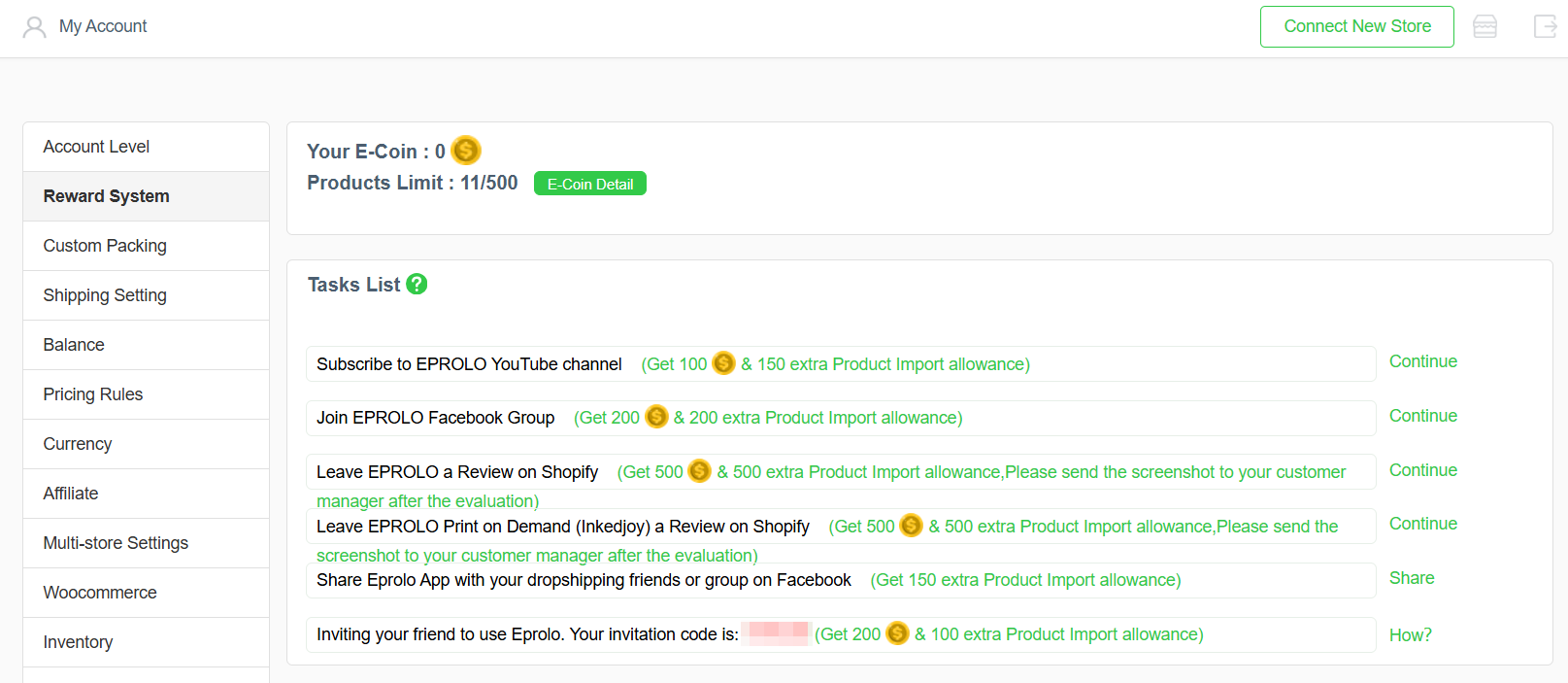This screenshot has height=683, width=1568.
Task: Click the Share Eprolo App with friends text
Action: pyautogui.click(x=584, y=580)
